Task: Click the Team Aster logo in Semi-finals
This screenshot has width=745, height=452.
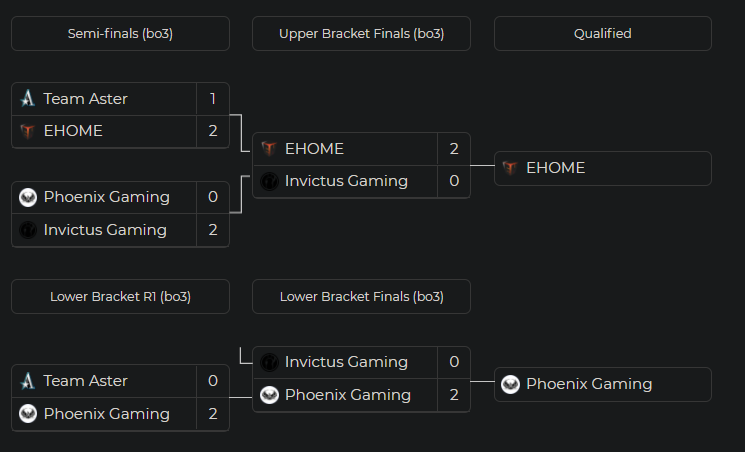Action: (28, 99)
